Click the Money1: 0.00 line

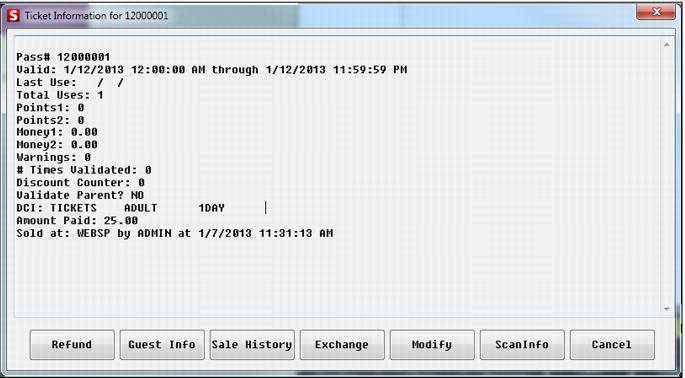click(x=57, y=132)
